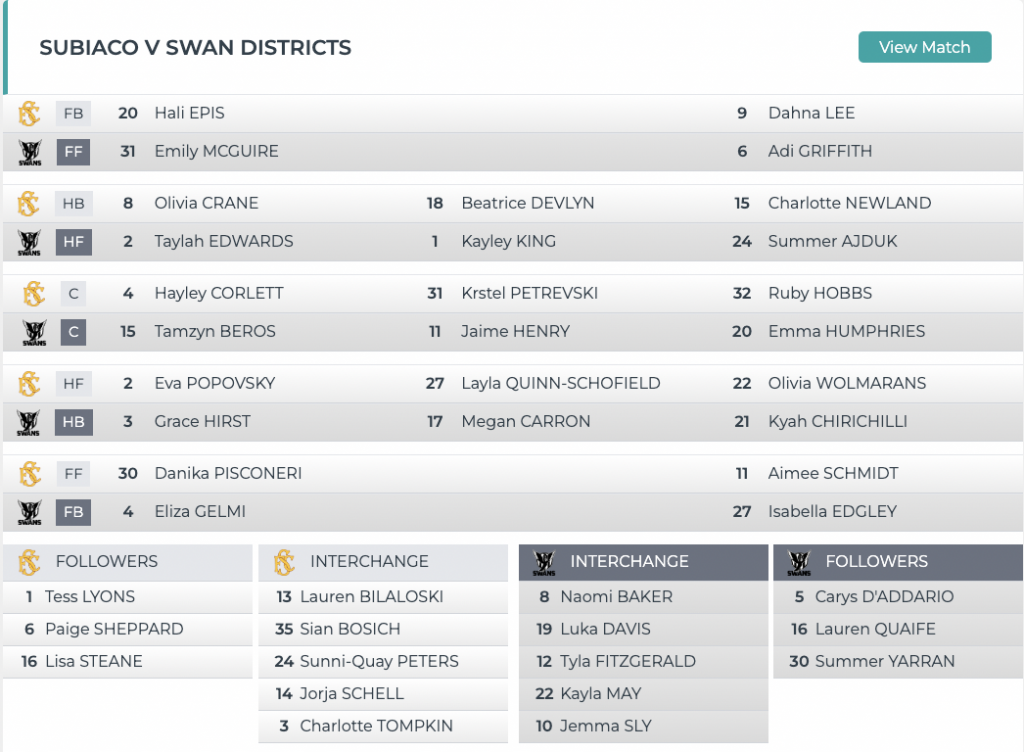1024x752 pixels.
Task: Open Sunni-Quay PETERS from Subiaco interchange
Action: [x=379, y=661]
